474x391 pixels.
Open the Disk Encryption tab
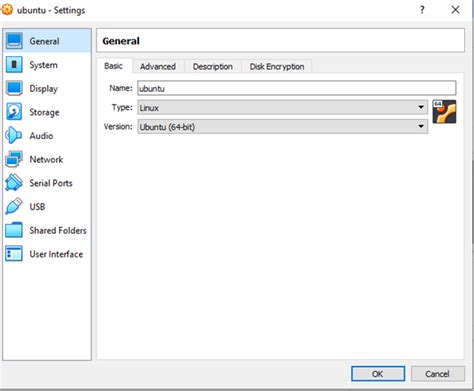277,66
